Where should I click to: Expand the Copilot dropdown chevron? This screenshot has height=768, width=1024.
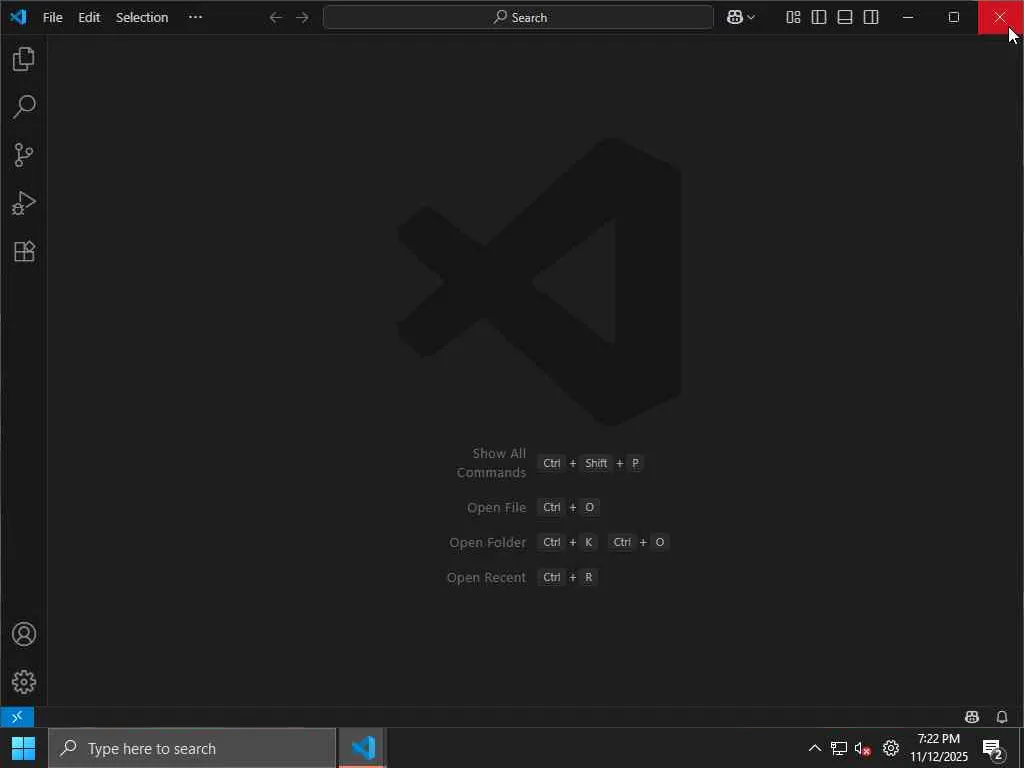(x=751, y=18)
